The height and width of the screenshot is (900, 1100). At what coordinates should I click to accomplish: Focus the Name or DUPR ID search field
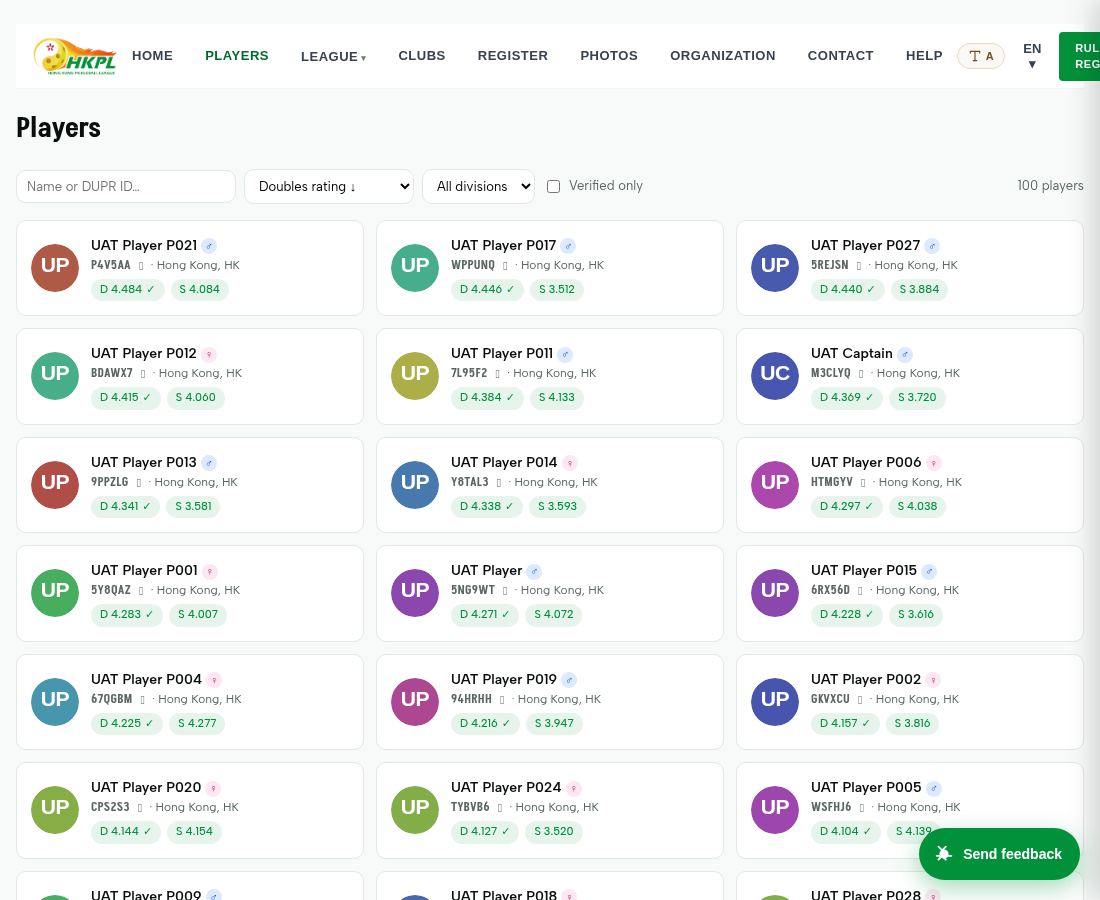(126, 187)
